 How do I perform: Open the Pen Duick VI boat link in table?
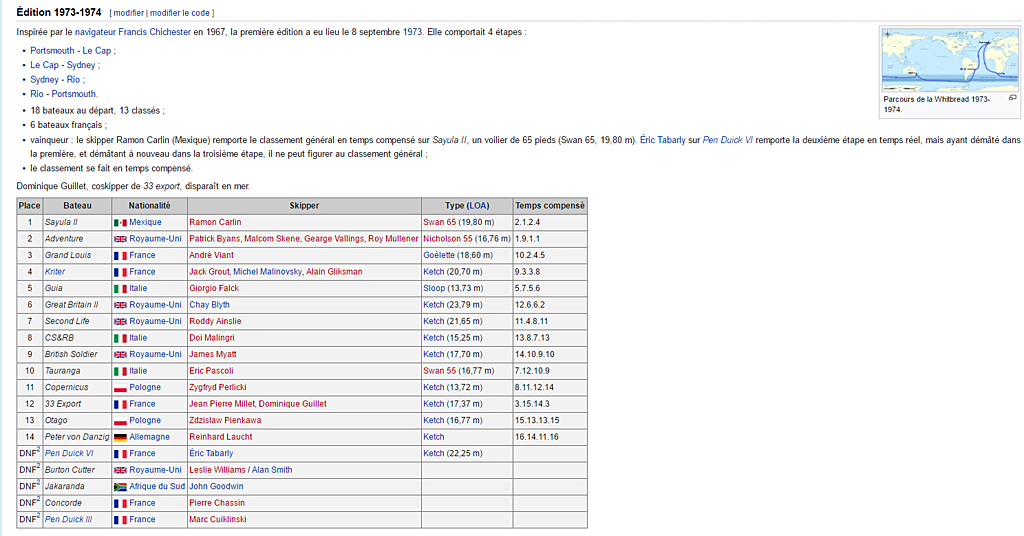click(x=69, y=454)
